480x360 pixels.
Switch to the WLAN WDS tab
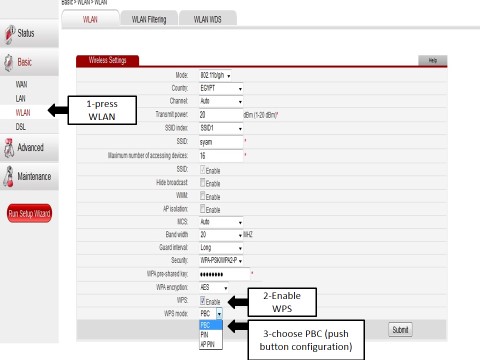[208, 19]
